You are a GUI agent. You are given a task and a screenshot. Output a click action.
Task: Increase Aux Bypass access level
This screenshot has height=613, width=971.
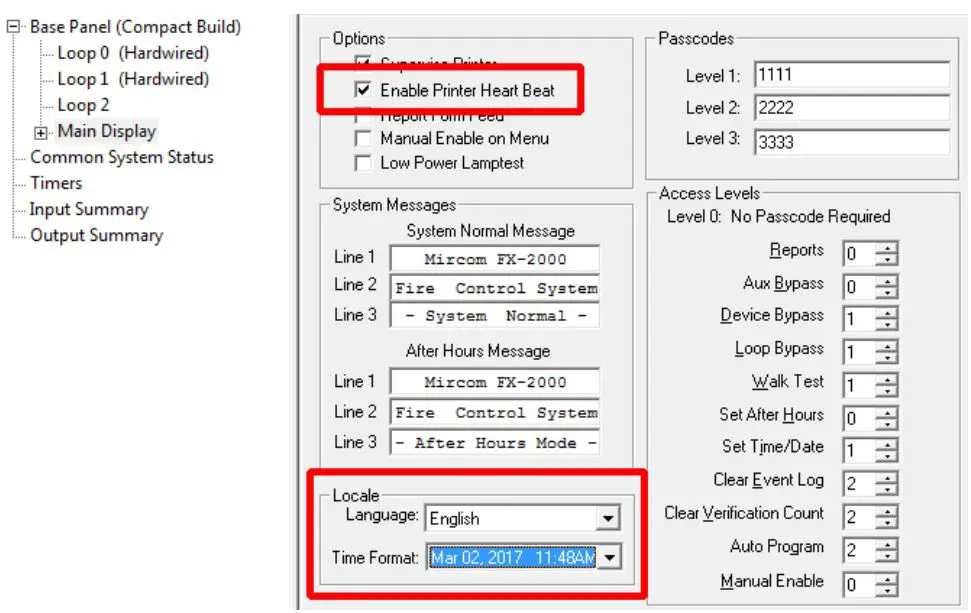(887, 281)
